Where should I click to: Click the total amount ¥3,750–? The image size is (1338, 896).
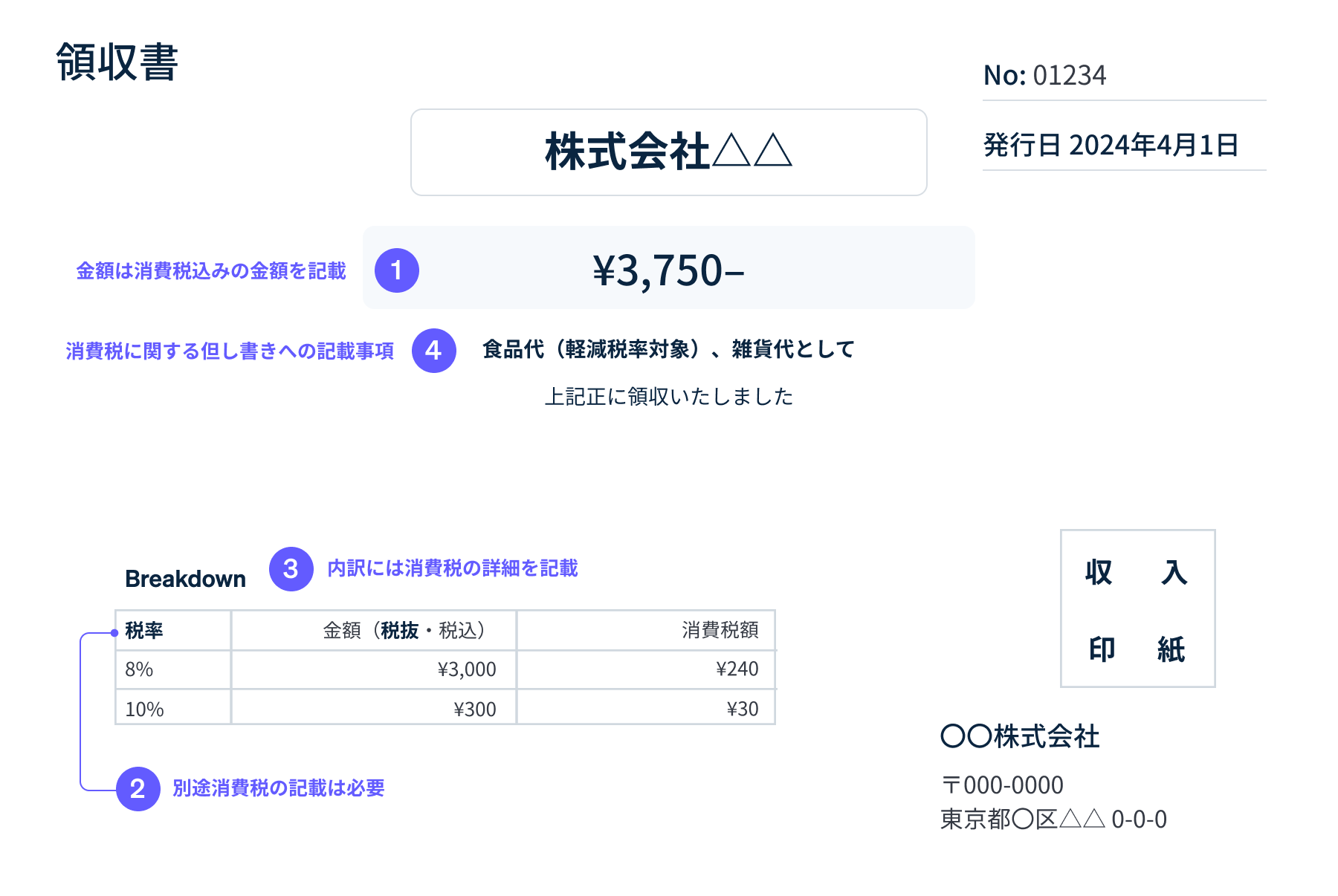point(668,270)
